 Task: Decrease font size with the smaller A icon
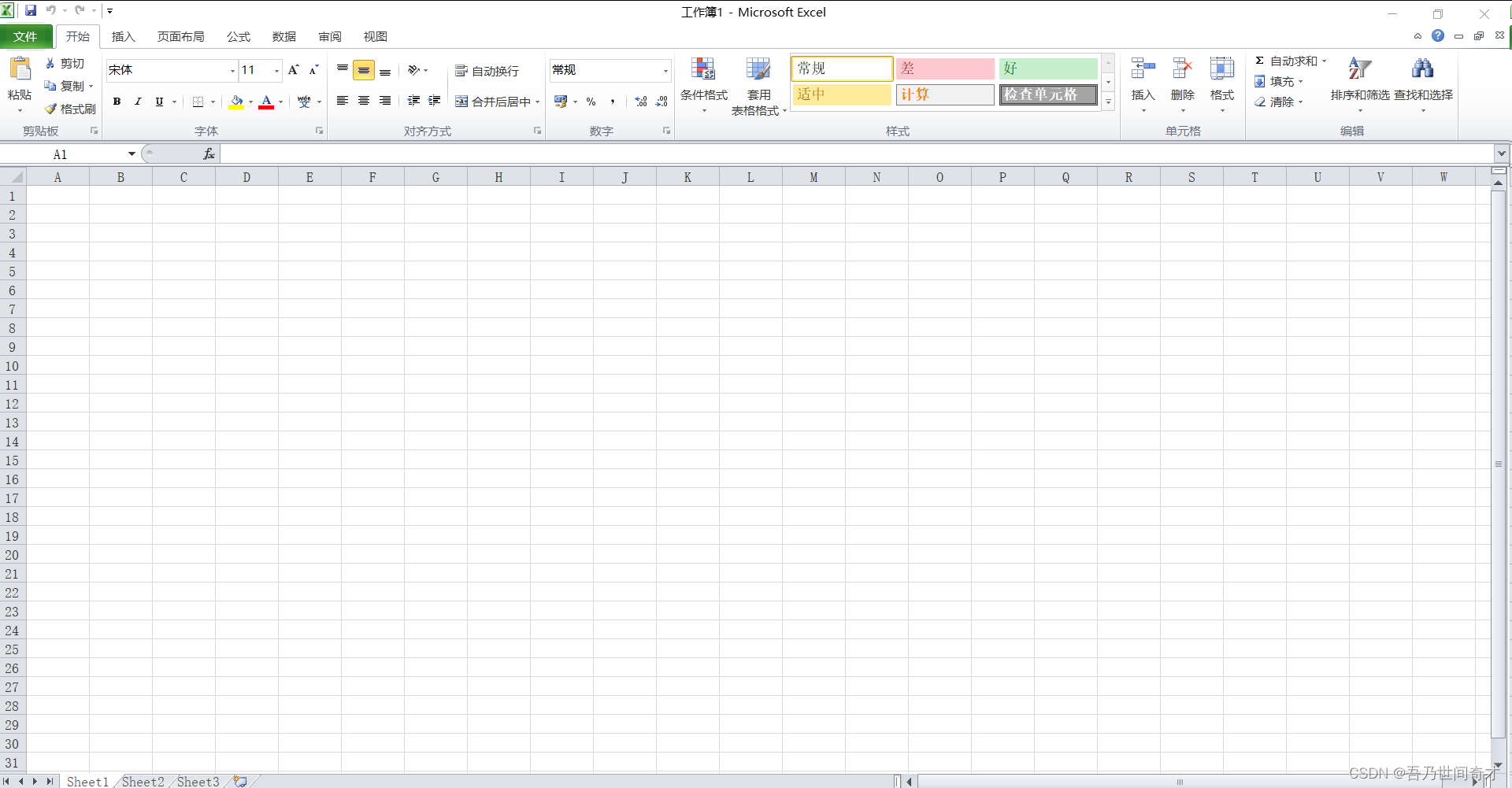(313, 70)
